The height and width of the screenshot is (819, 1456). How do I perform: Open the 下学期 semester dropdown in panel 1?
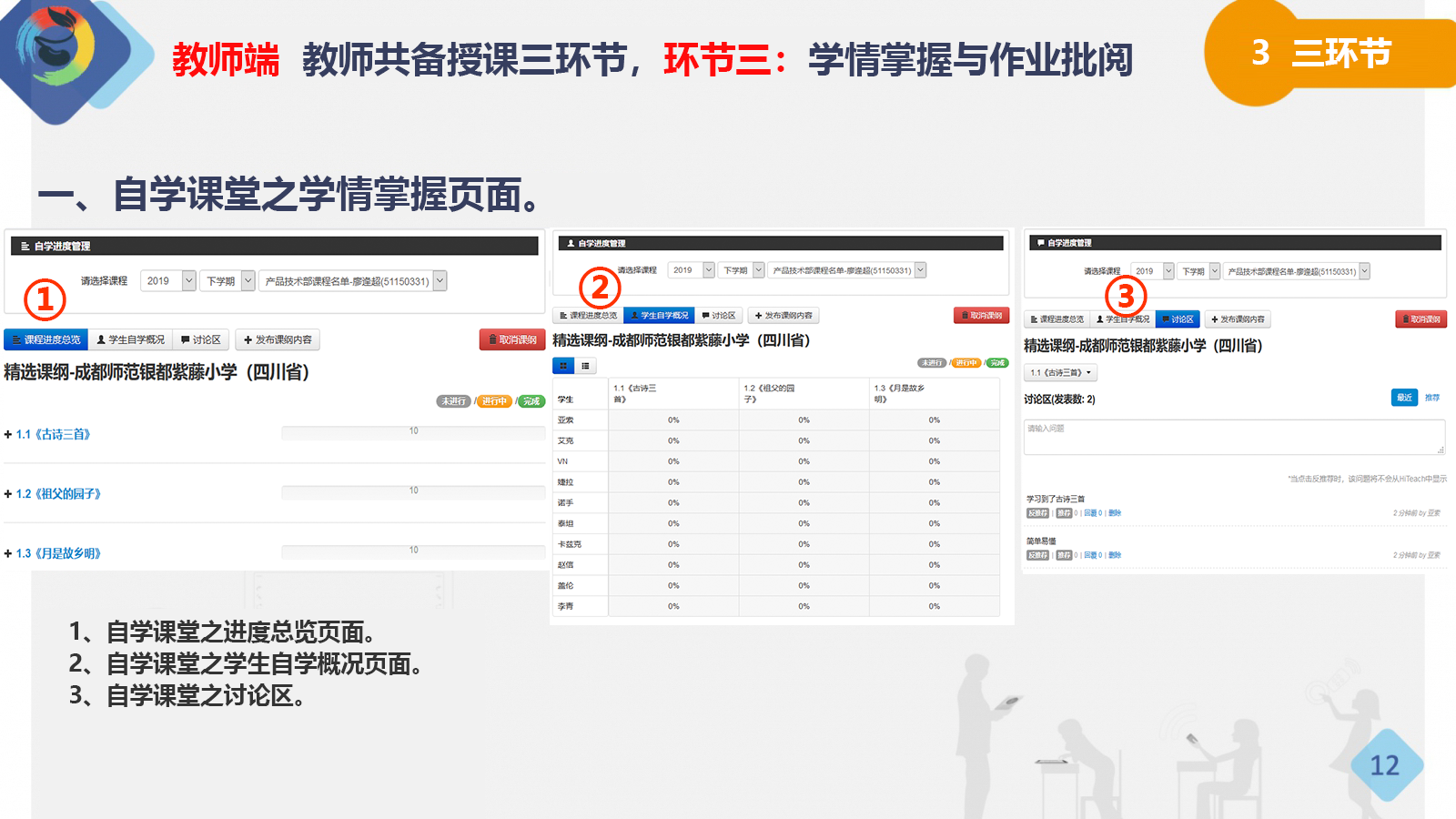point(227,281)
